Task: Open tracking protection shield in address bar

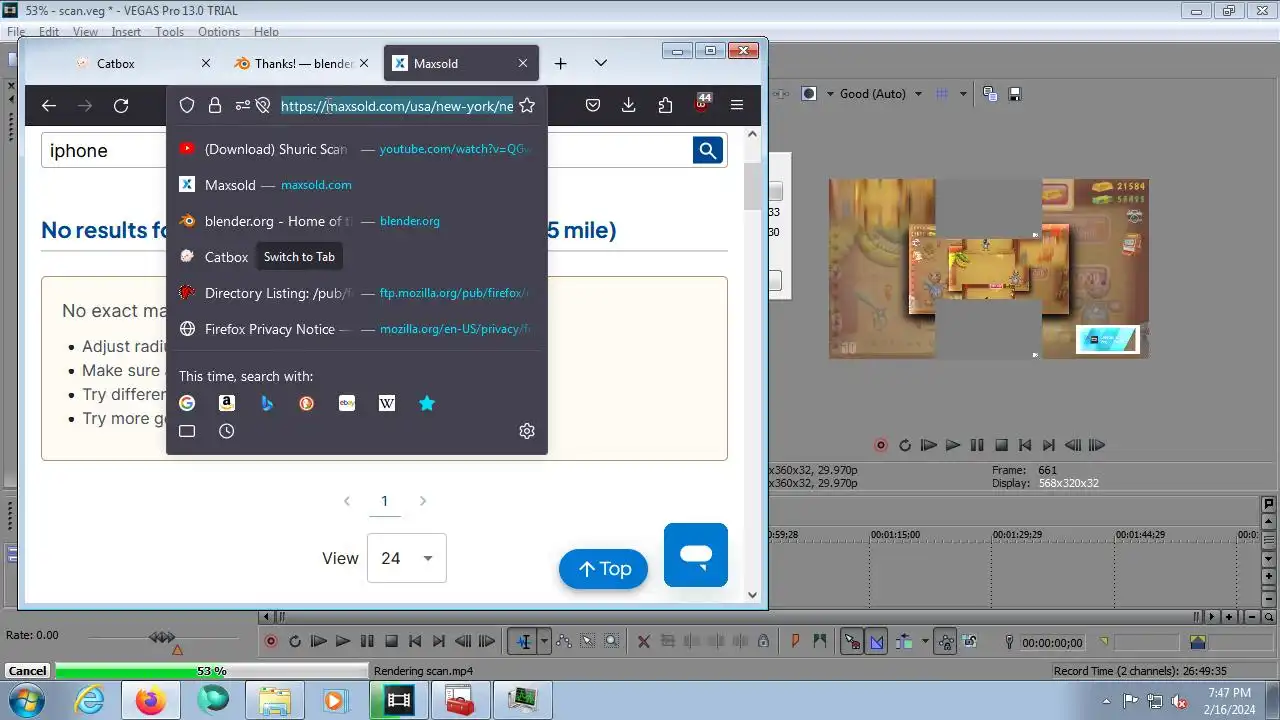Action: tap(186, 105)
